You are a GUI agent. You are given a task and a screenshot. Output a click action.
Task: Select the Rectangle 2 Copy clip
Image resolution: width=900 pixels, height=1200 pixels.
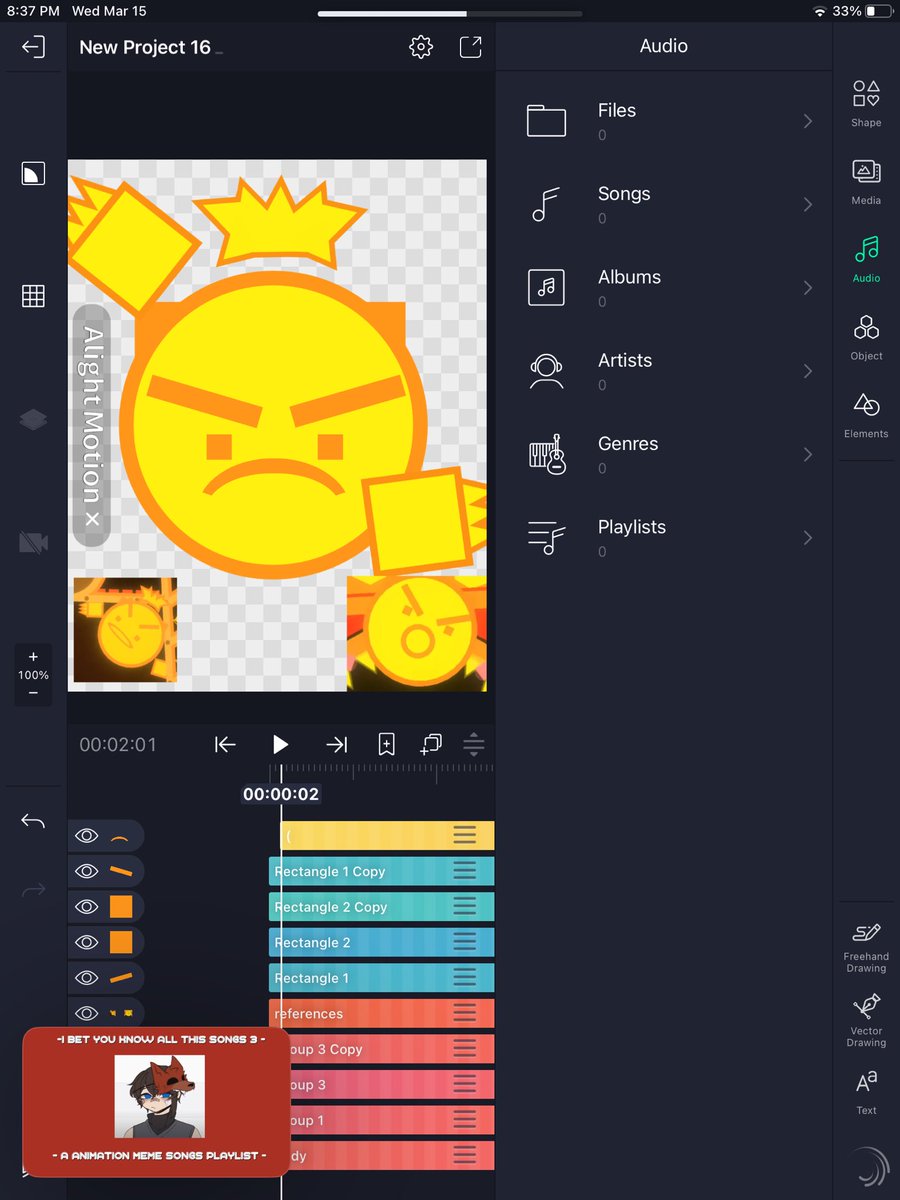click(x=381, y=907)
